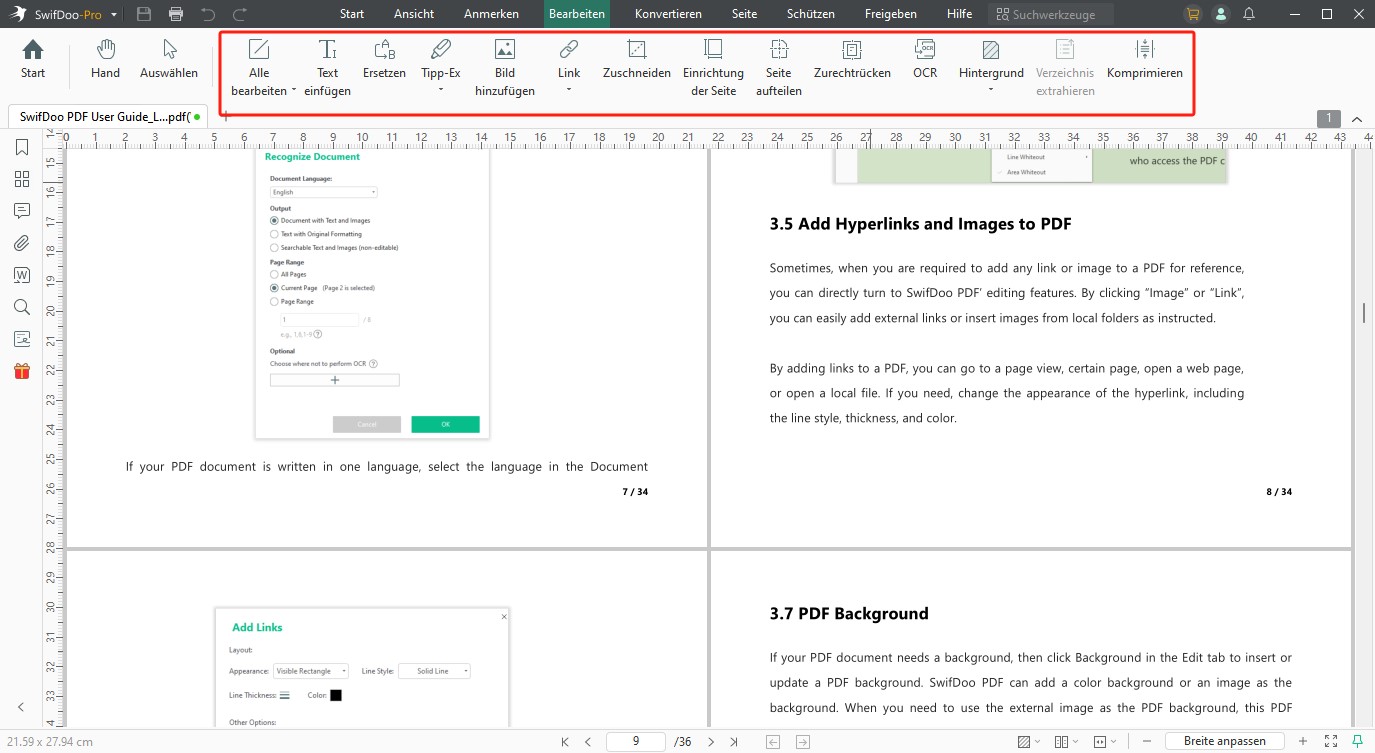Open Einrichtung der Seite page setup
This screenshot has height=753, width=1375.
point(713,68)
